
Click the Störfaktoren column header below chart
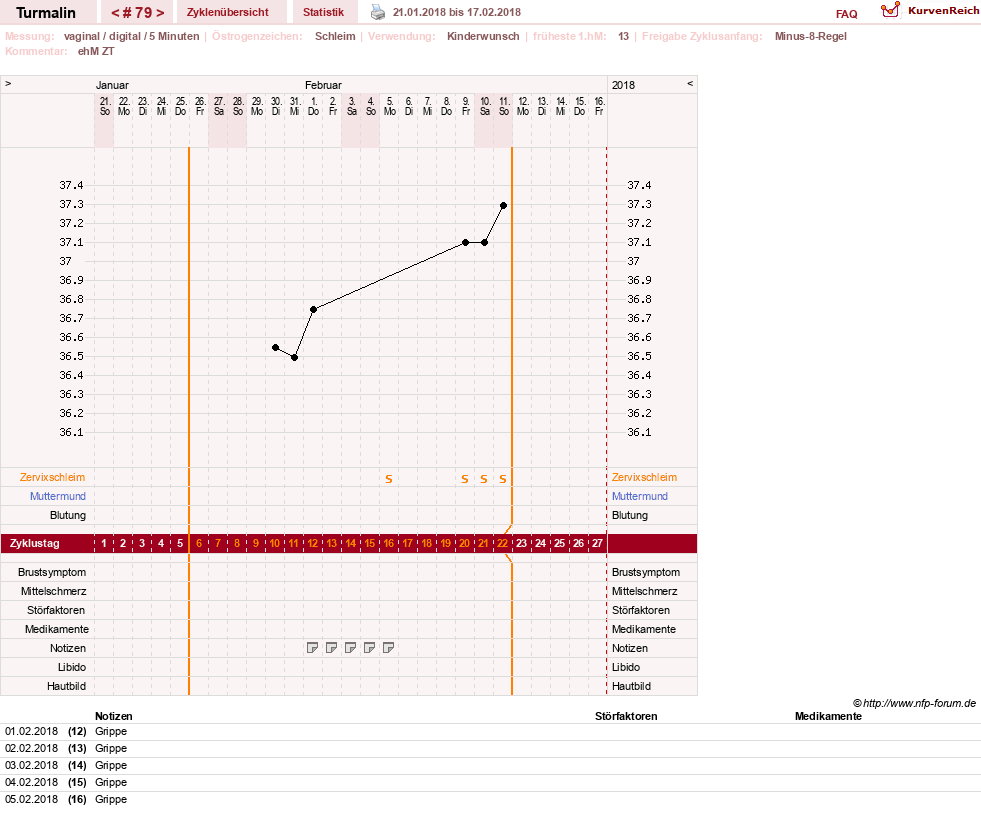coord(626,716)
